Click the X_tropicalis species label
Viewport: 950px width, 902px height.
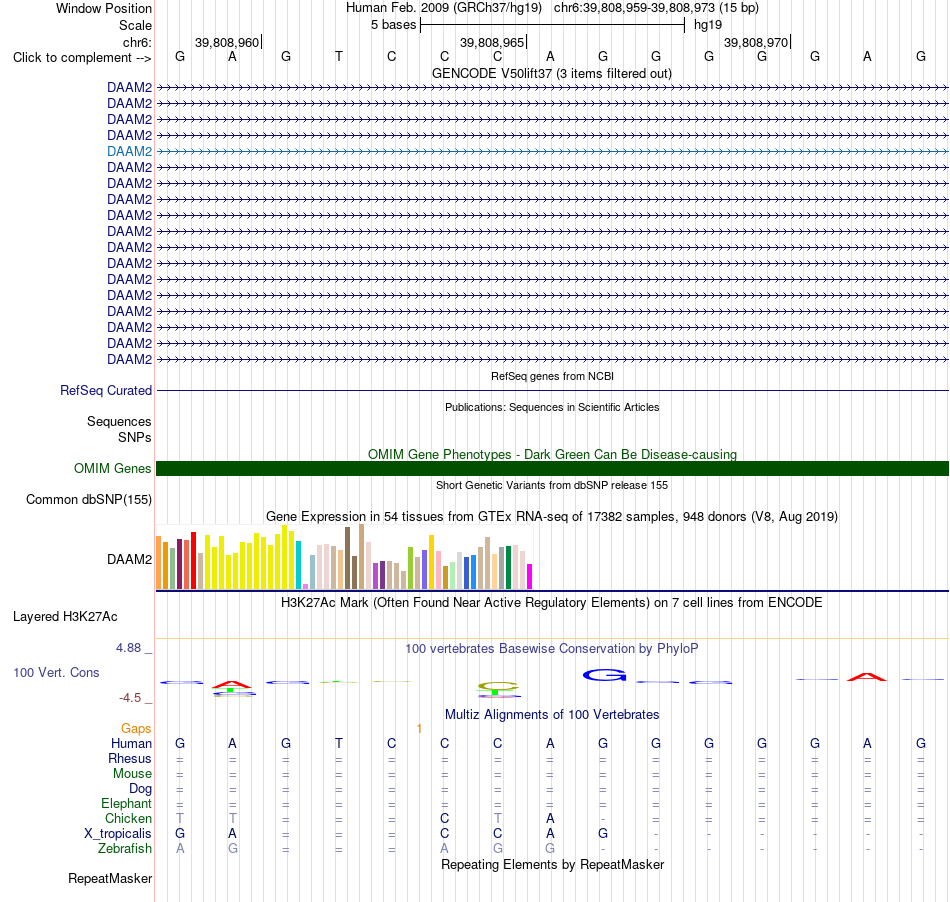tap(118, 834)
